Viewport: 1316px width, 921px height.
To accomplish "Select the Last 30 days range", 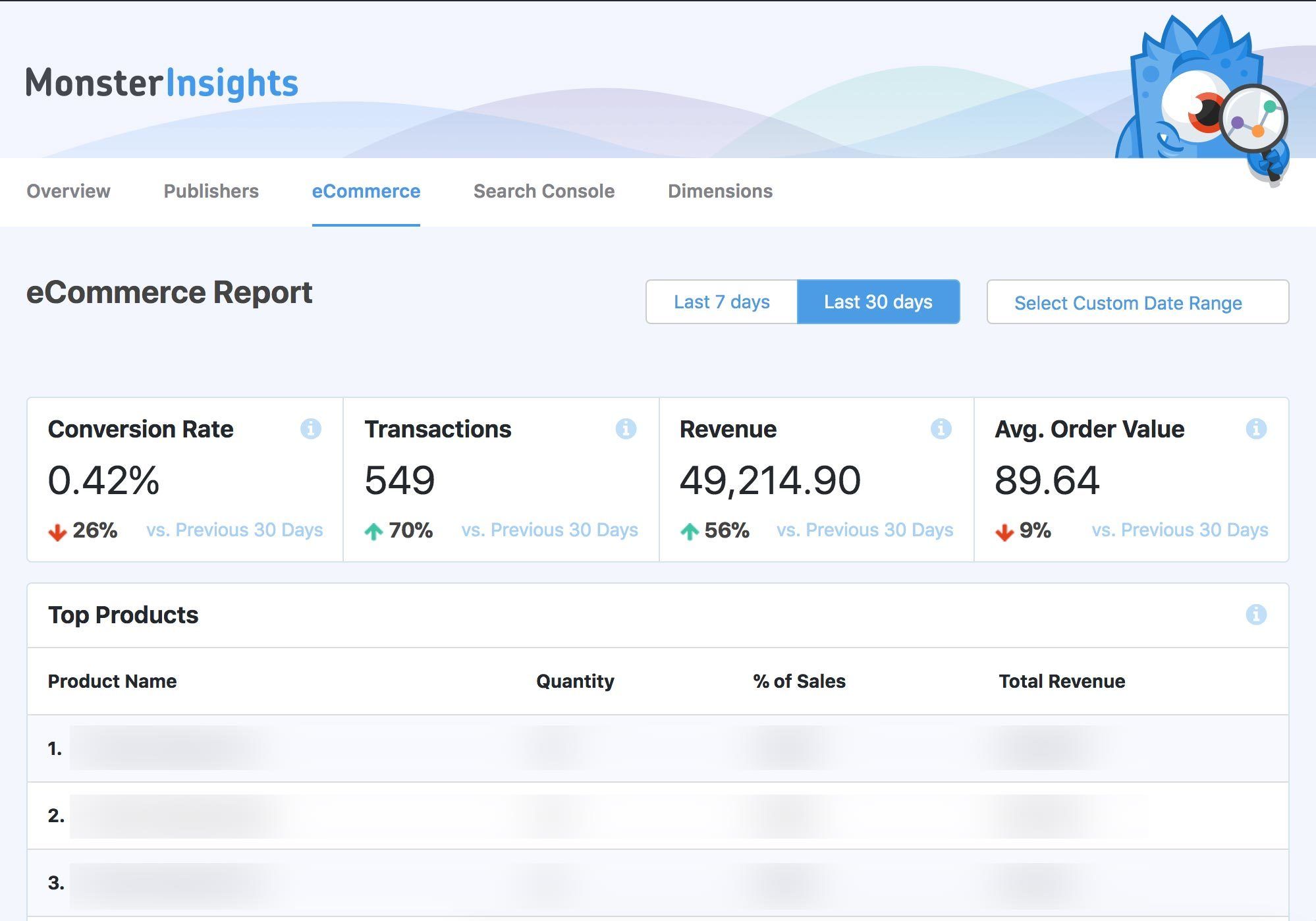I will tap(878, 302).
